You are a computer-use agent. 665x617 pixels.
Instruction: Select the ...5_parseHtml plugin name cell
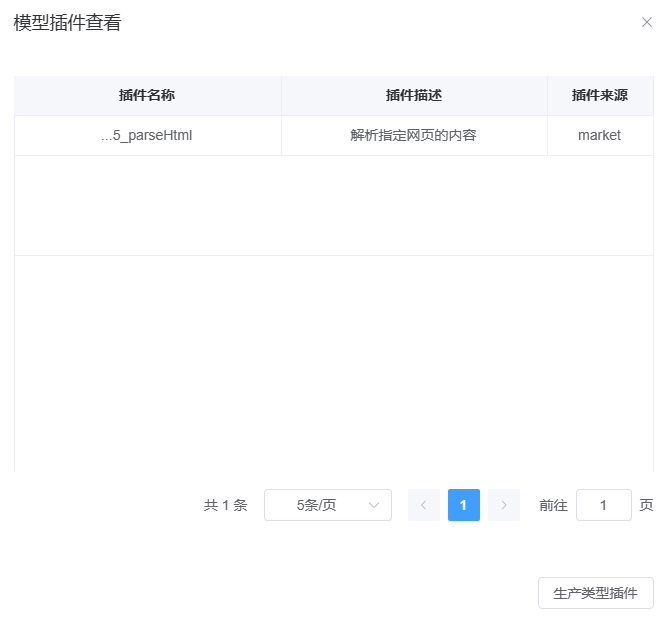click(x=147, y=135)
